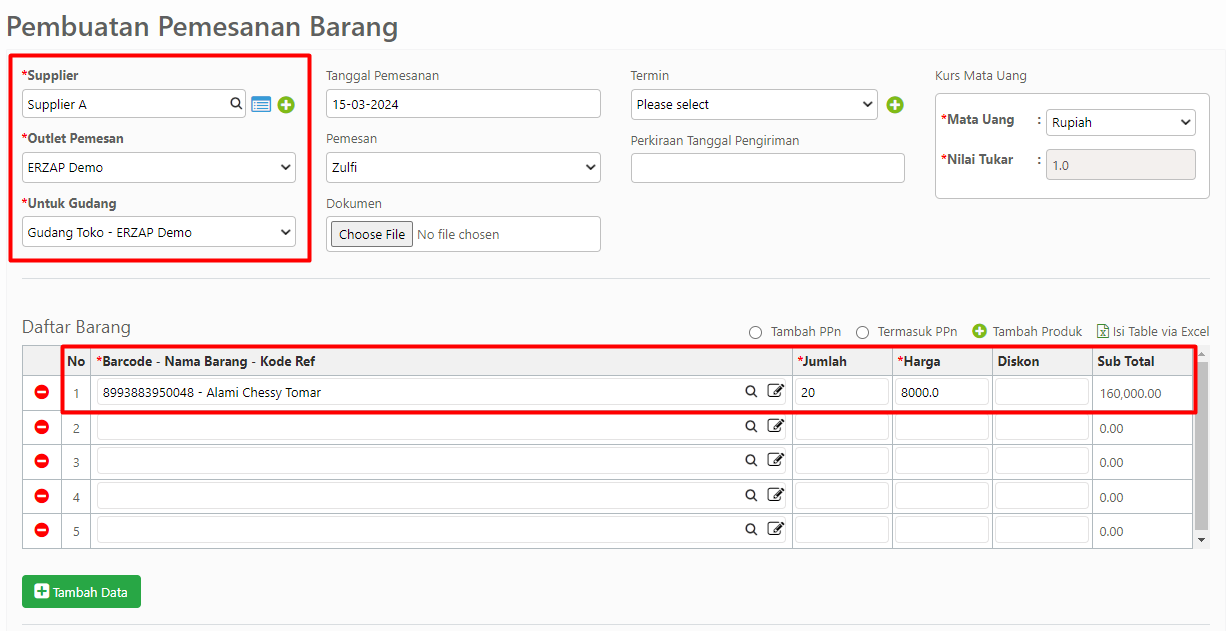Click the search icon in Supplier field
Image resolution: width=1226 pixels, height=631 pixels.
point(236,103)
